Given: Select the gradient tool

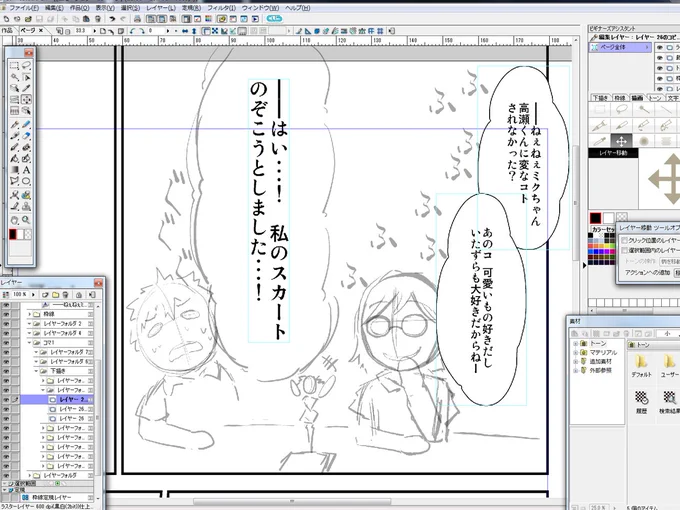Looking at the screenshot, I should click(x=14, y=170).
